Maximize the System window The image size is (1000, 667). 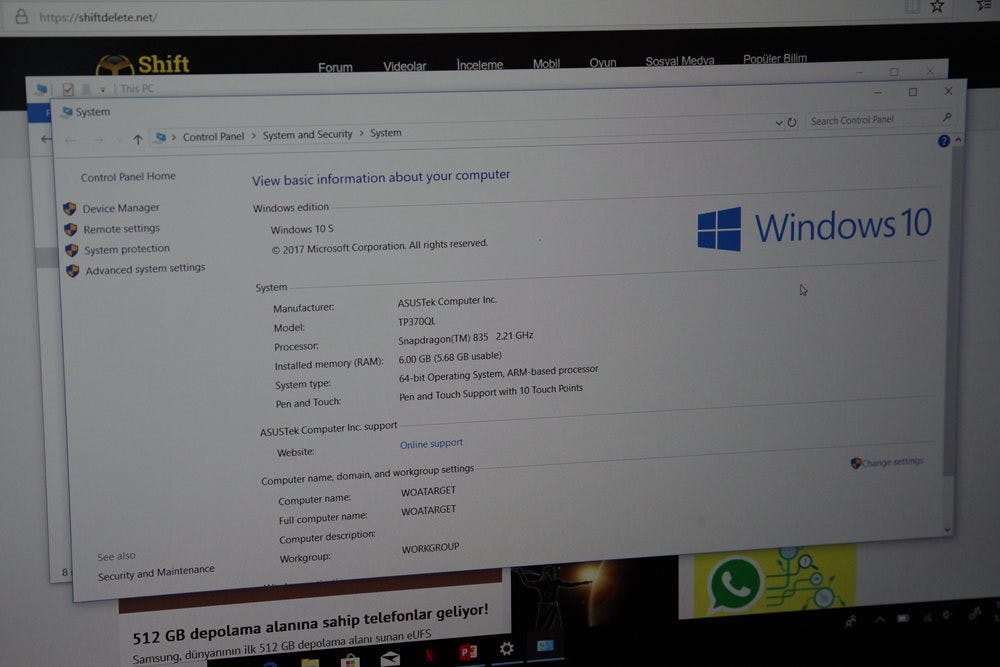click(x=913, y=92)
